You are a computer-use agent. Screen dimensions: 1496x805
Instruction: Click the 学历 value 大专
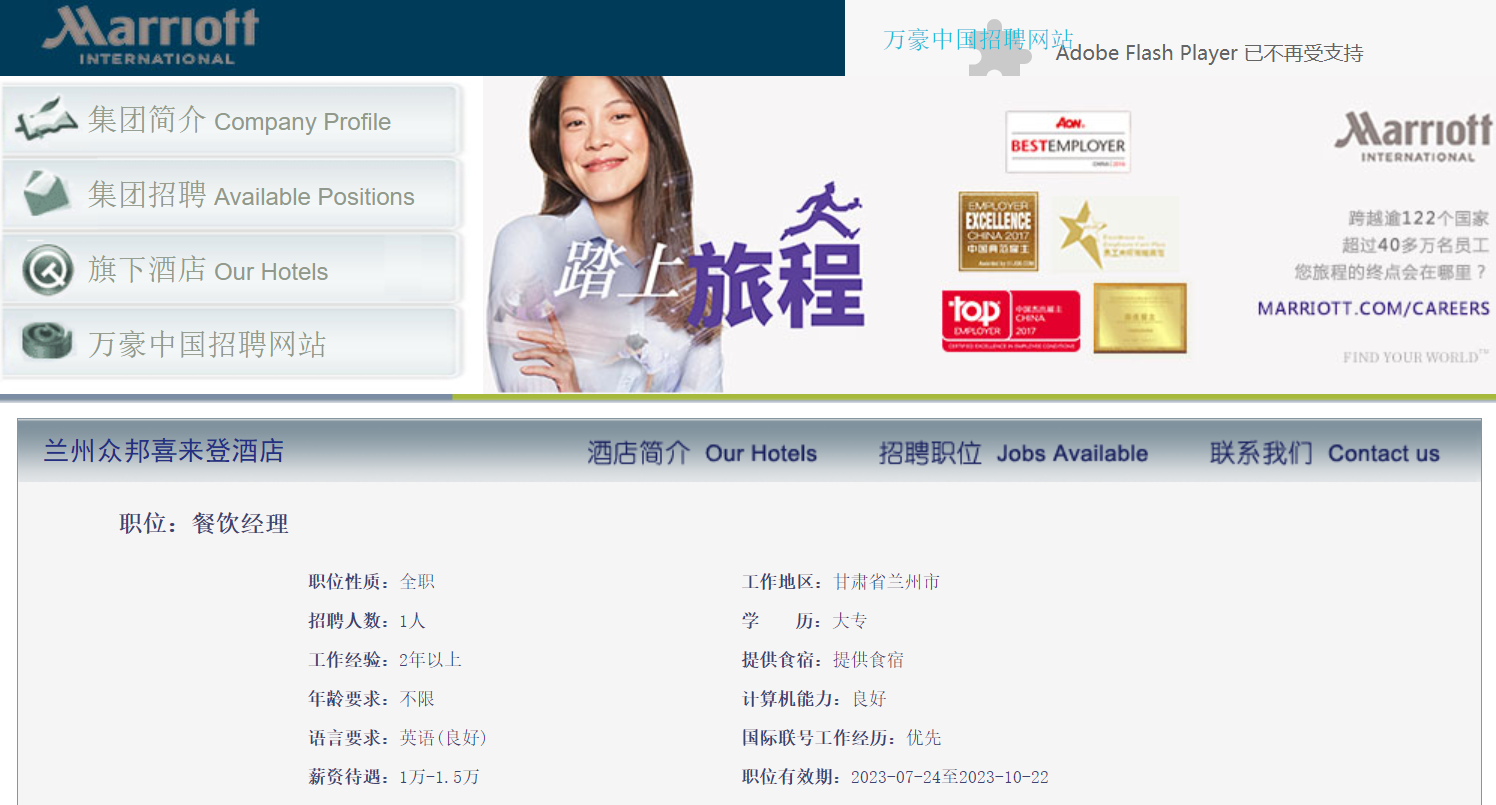point(851,621)
